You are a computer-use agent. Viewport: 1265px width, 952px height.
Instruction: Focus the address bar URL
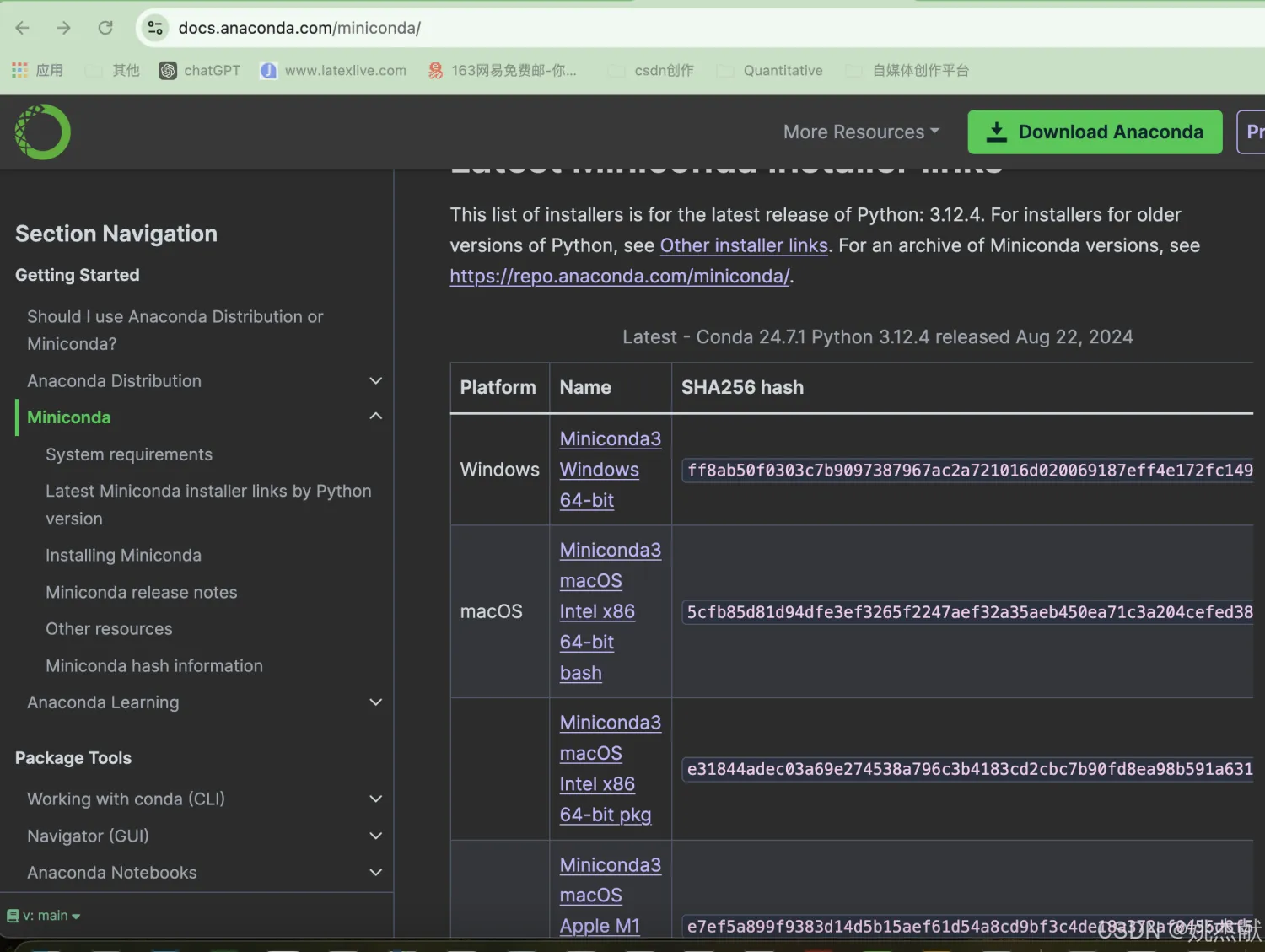click(299, 28)
